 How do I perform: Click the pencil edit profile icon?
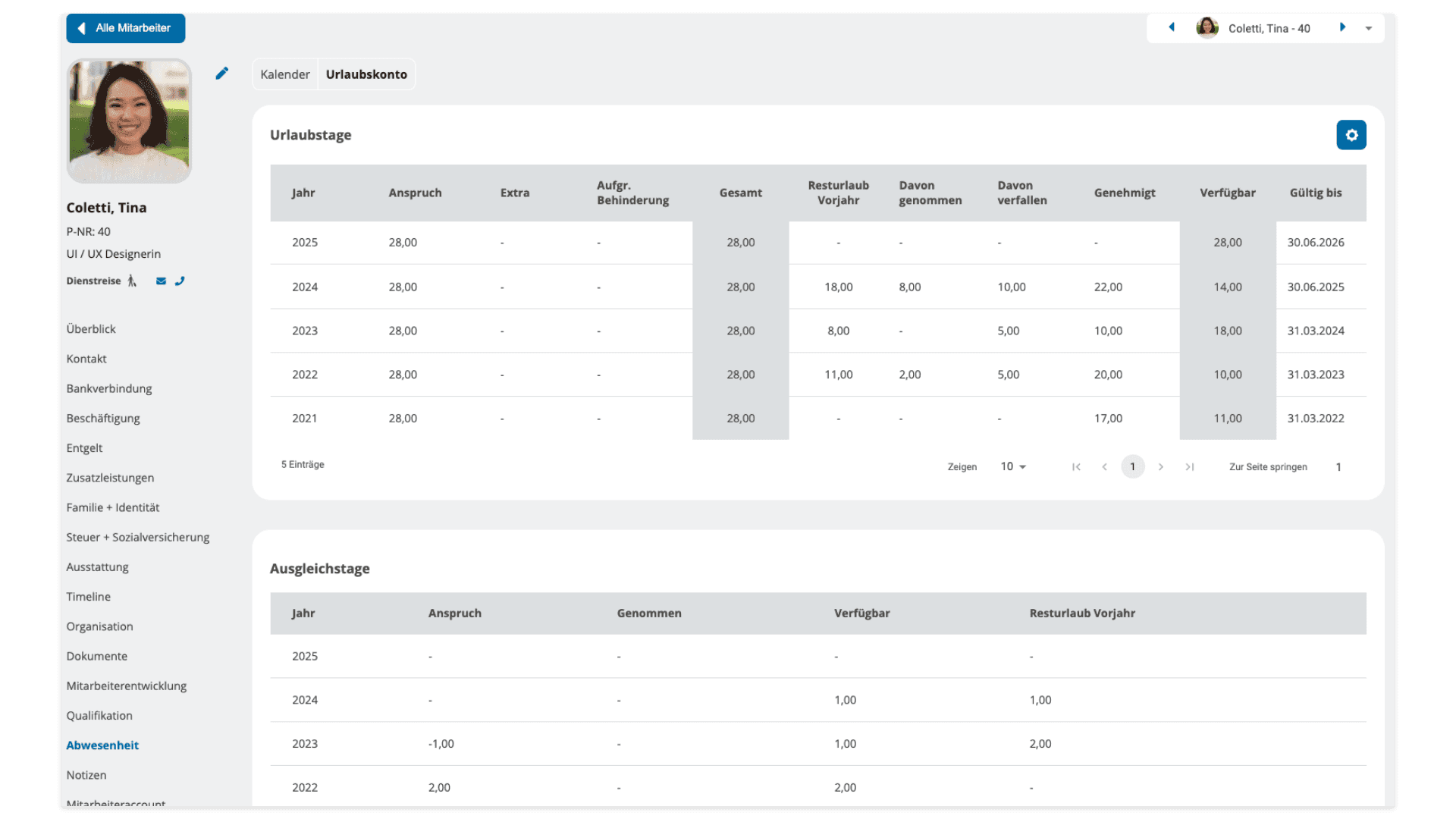click(221, 74)
